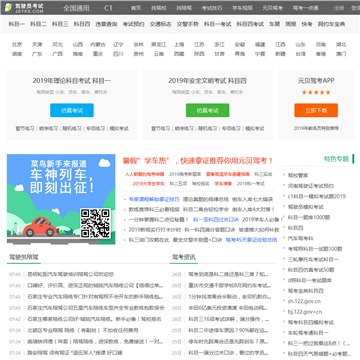The height and width of the screenshot is (360, 360).
Task: Go to 科目三 in the secondary navigation
Action: (x=60, y=24)
